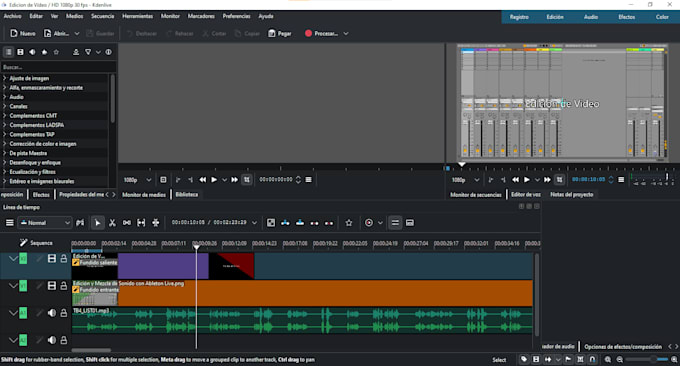Lock the second video track

[x=64, y=286]
